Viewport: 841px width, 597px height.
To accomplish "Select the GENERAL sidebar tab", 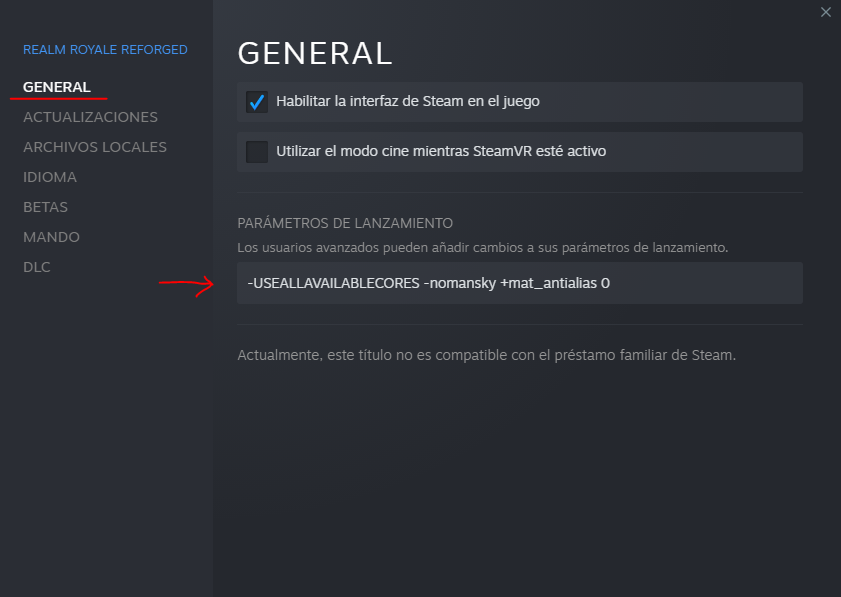I will (57, 87).
